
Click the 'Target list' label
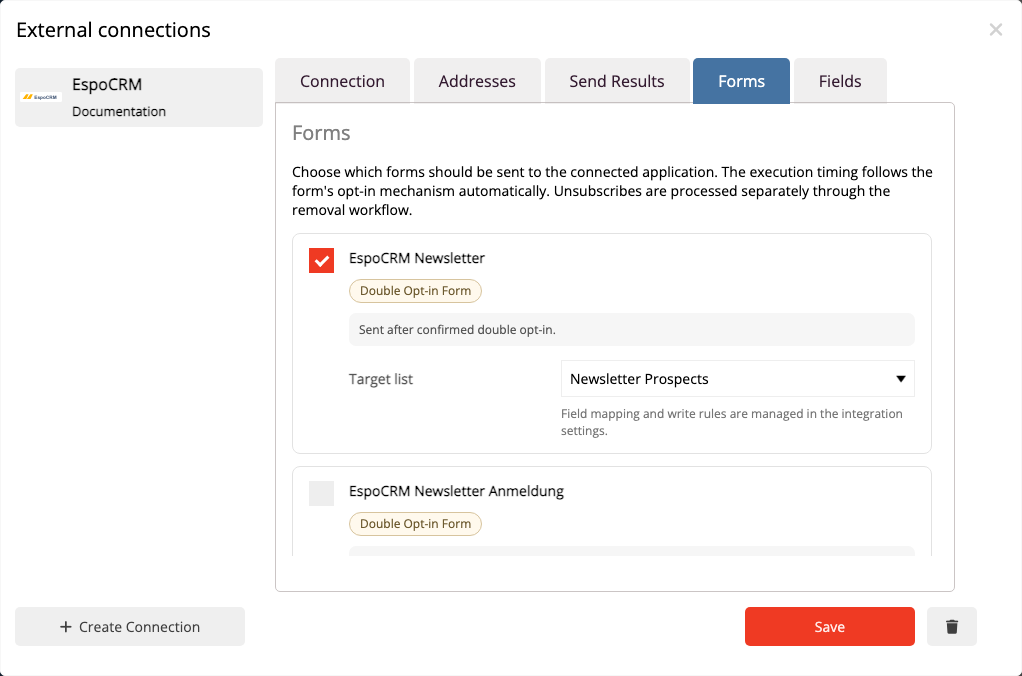[381, 379]
